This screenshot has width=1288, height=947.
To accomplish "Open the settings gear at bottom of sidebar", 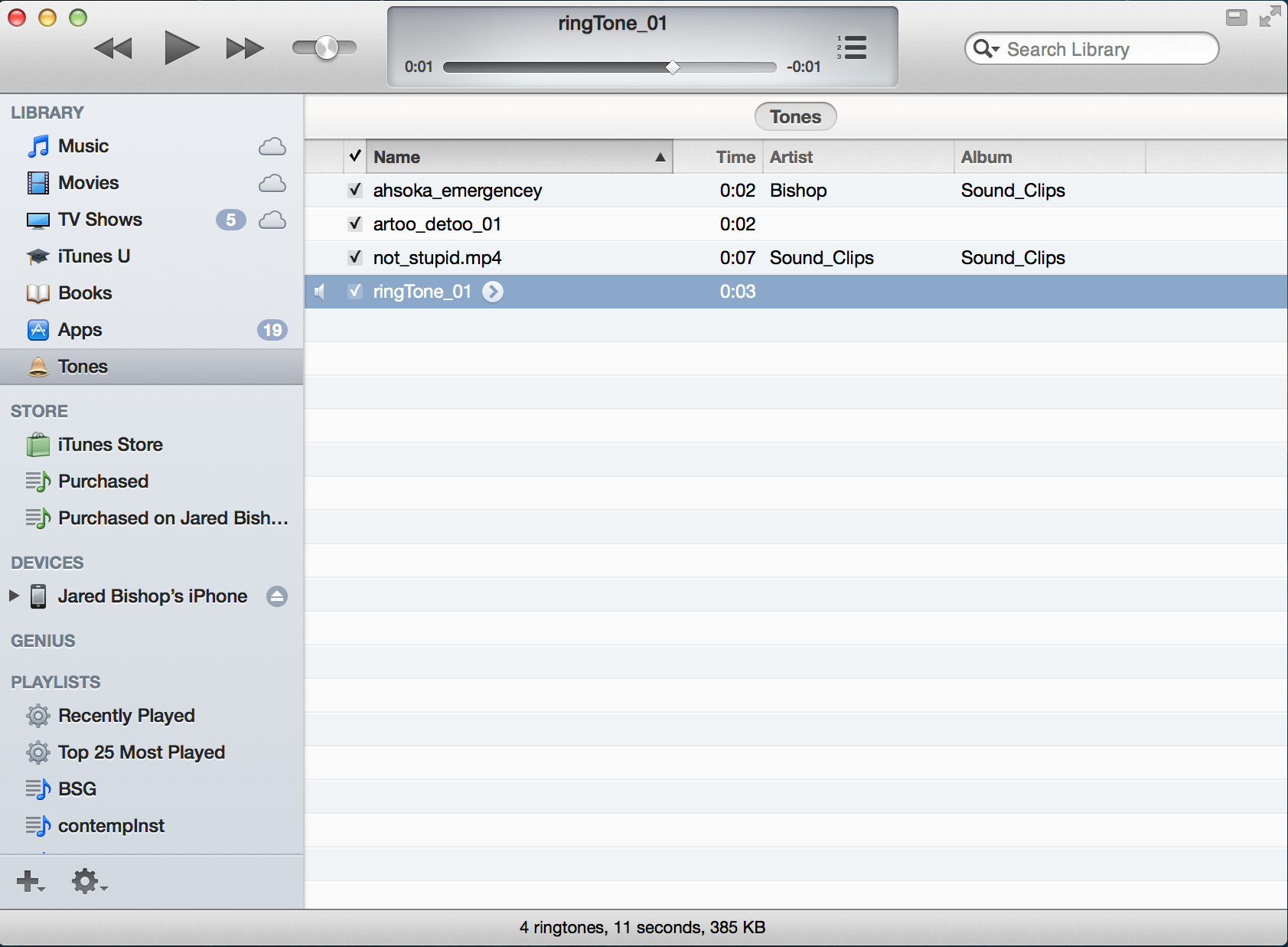I will point(84,881).
